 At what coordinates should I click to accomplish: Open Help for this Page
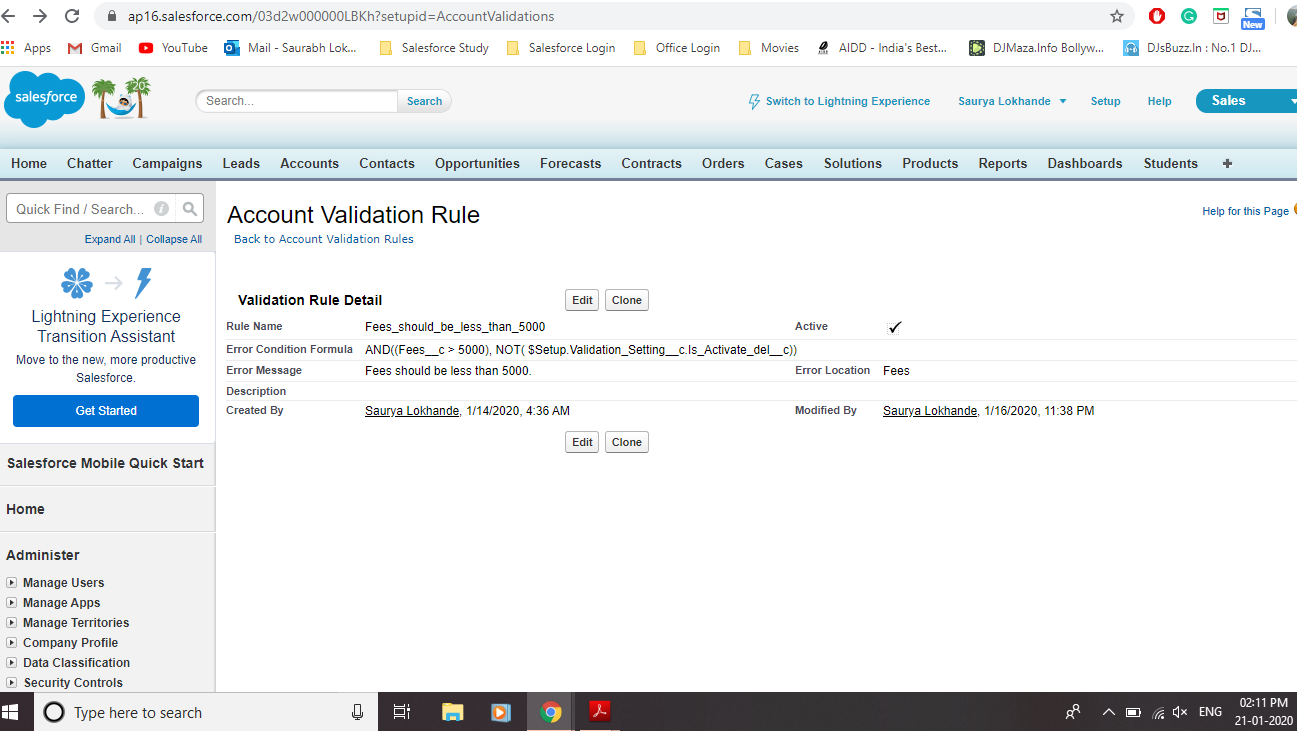[1245, 211]
